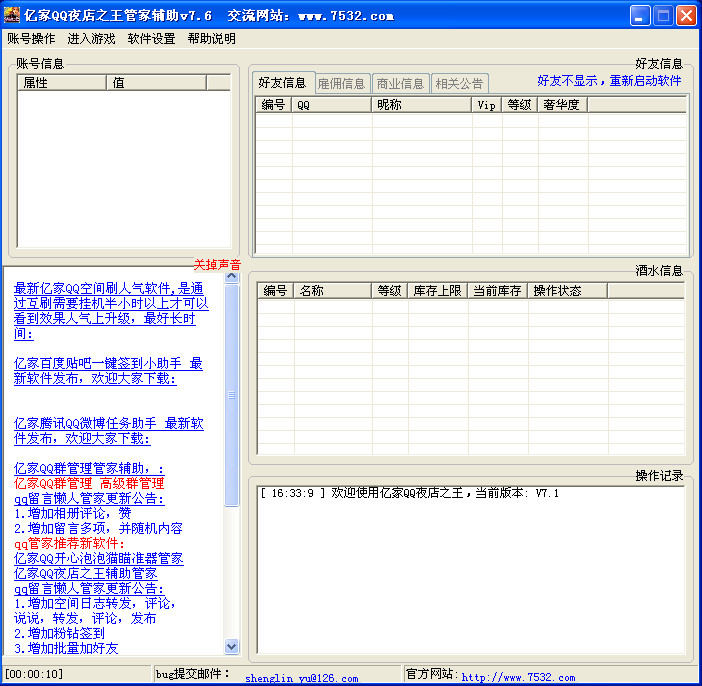The image size is (702, 686).
Task: Click the 当前库存 column header
Action: [497, 291]
